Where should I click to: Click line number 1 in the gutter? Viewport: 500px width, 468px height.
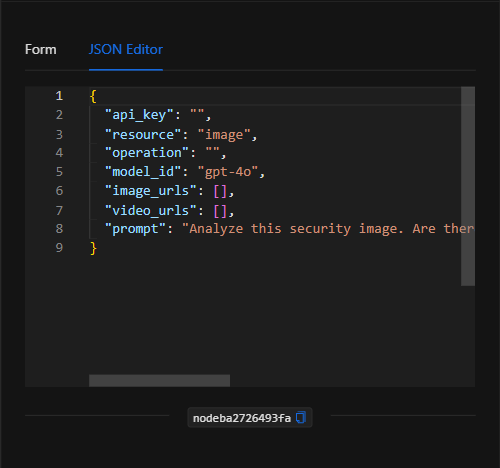point(59,96)
